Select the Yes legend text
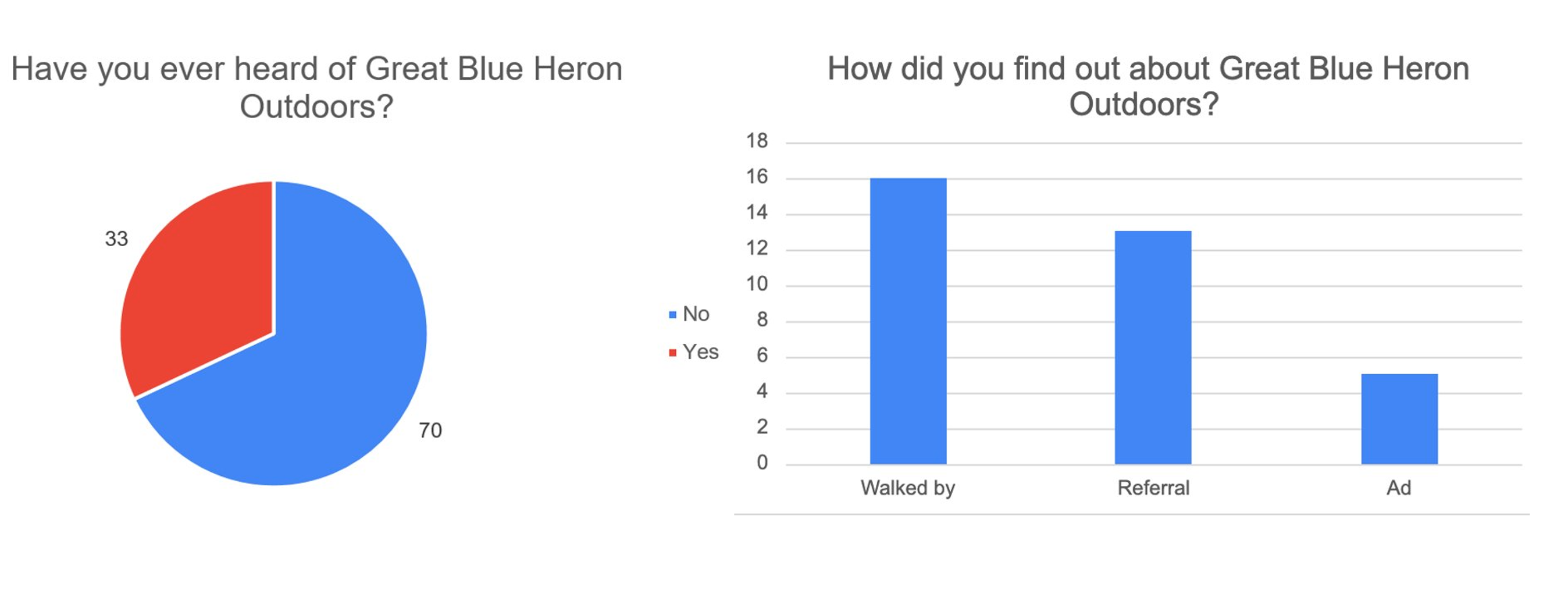The height and width of the screenshot is (590, 1568). click(701, 352)
